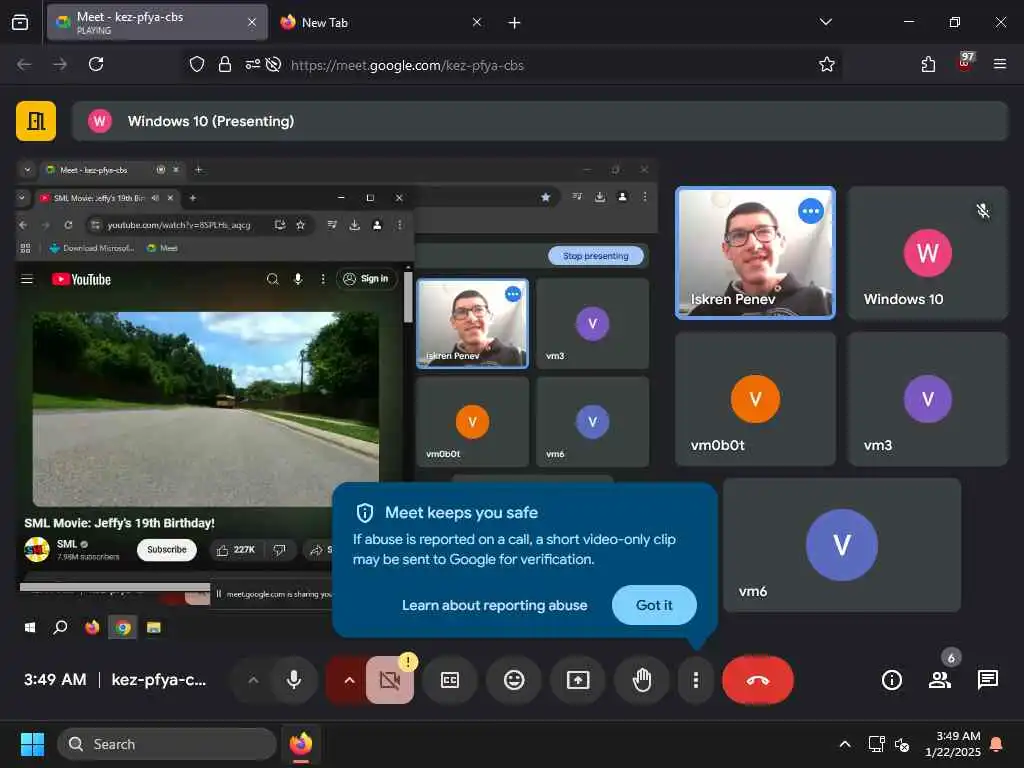Toggle the microphone button in Meet
Screen dimensions: 1024x768
294,680
